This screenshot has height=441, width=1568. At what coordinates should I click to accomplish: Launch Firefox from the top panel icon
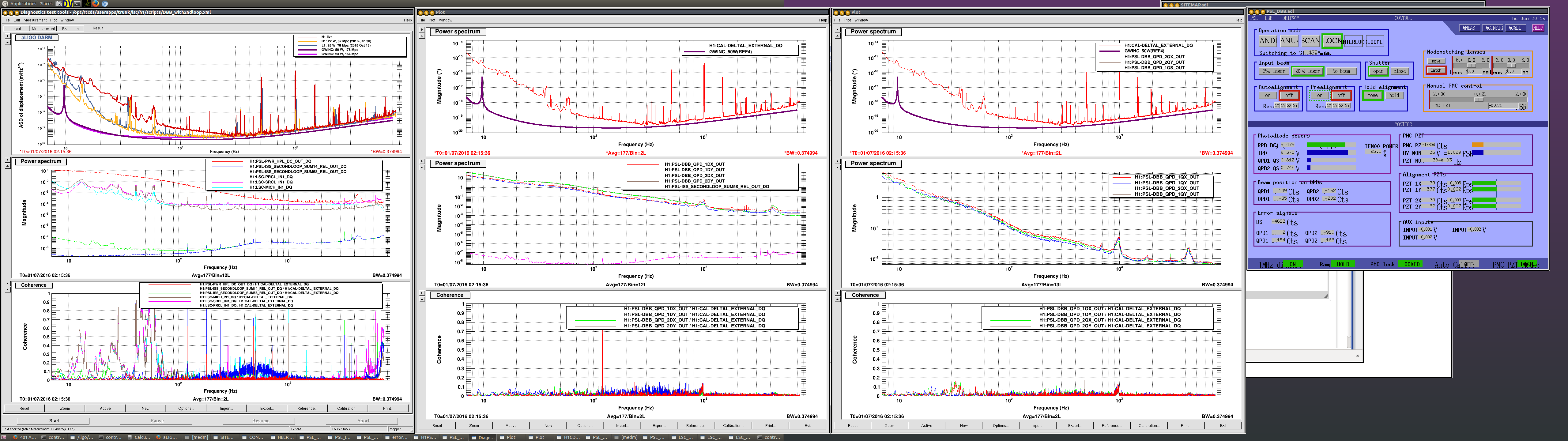(96, 4)
